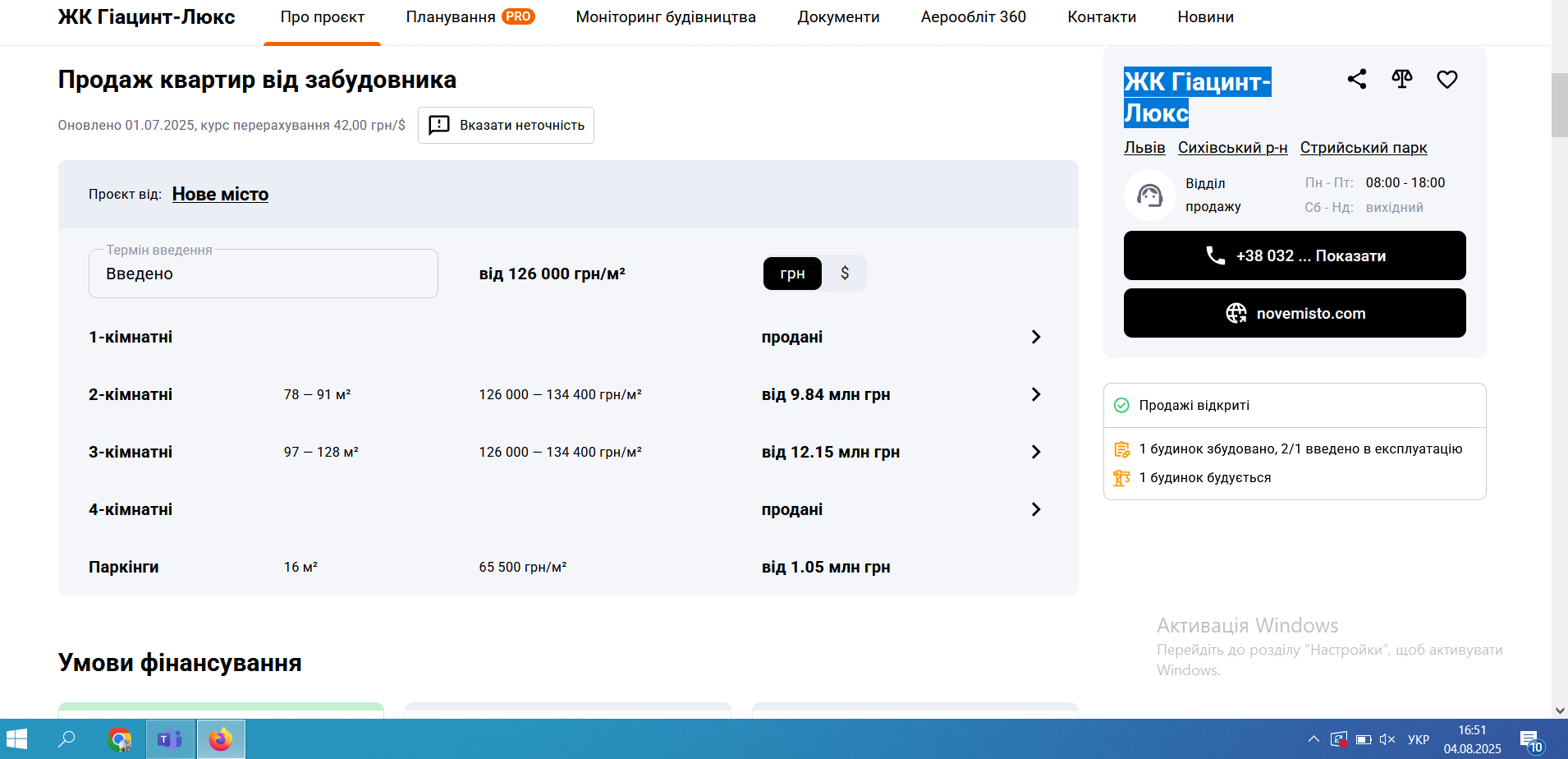Click Умови фінансування heading

pos(180,663)
